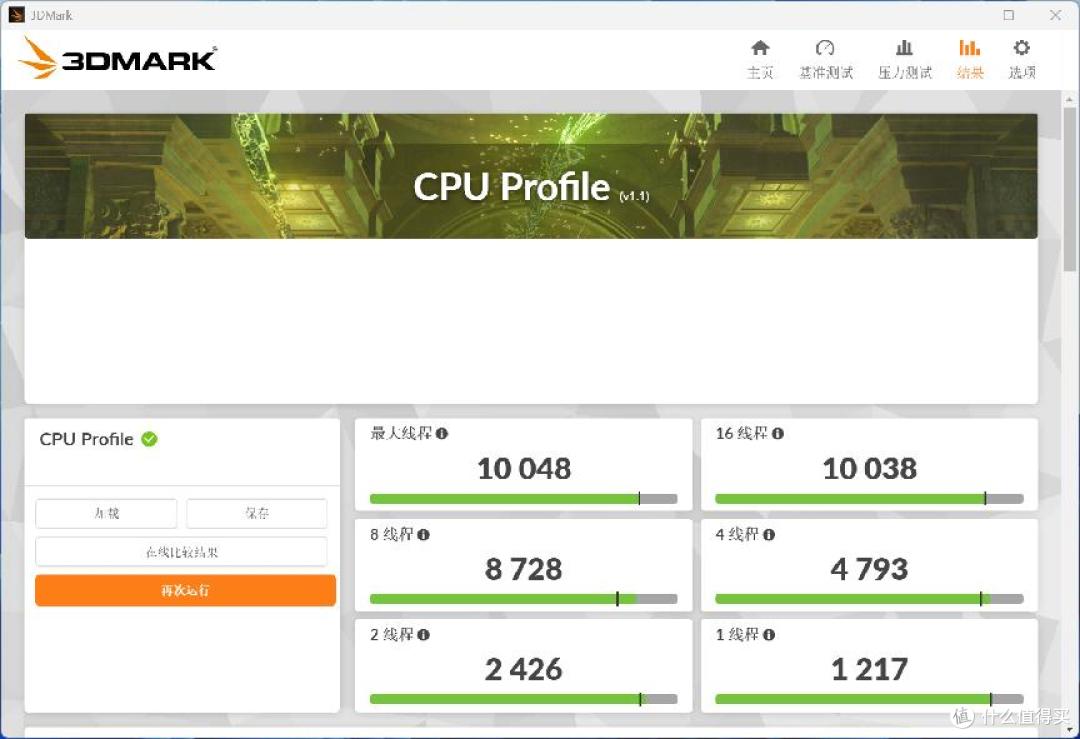The image size is (1080, 739).
Task: Show info icon for 16 threads score
Action: [x=778, y=433]
